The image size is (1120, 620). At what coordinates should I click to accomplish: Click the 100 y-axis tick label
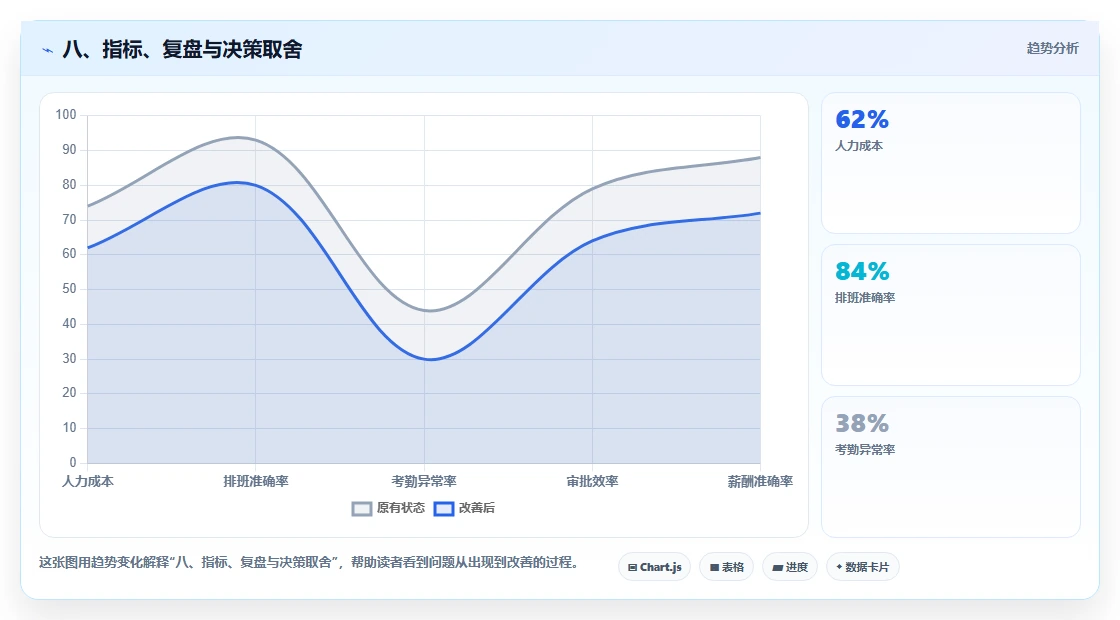pos(66,115)
